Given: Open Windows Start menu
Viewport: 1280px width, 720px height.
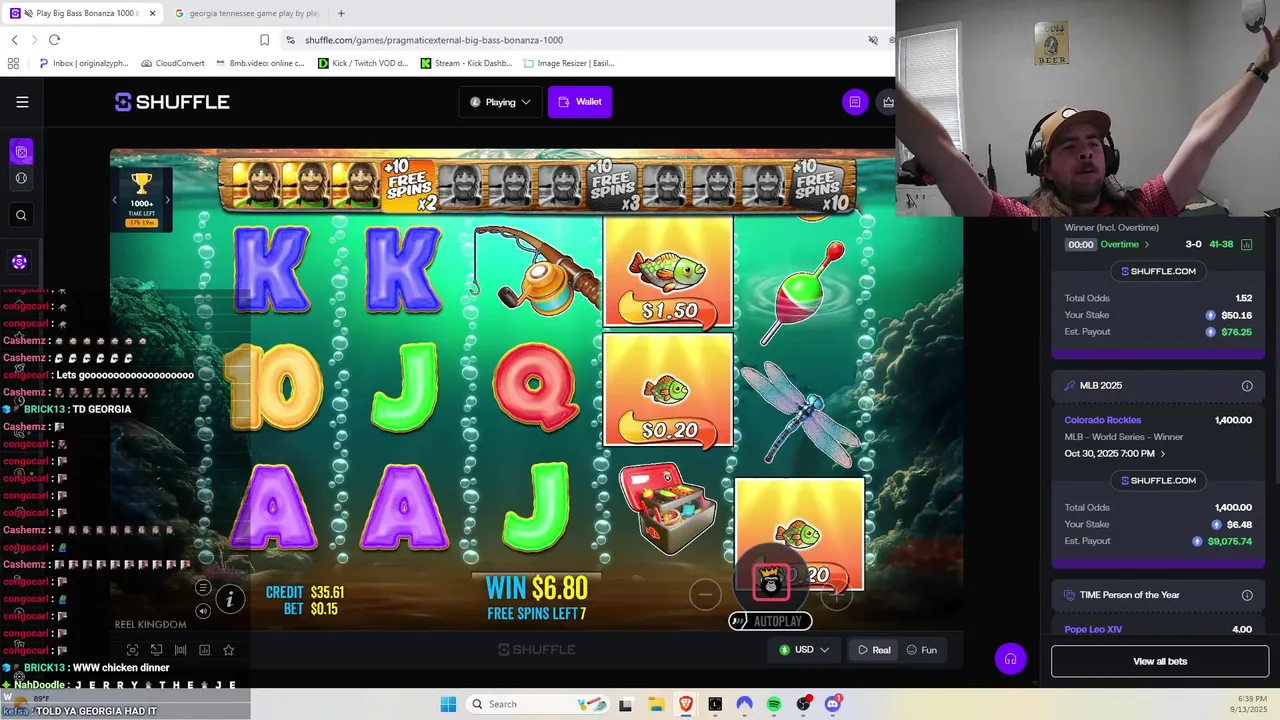Looking at the screenshot, I should coord(448,704).
